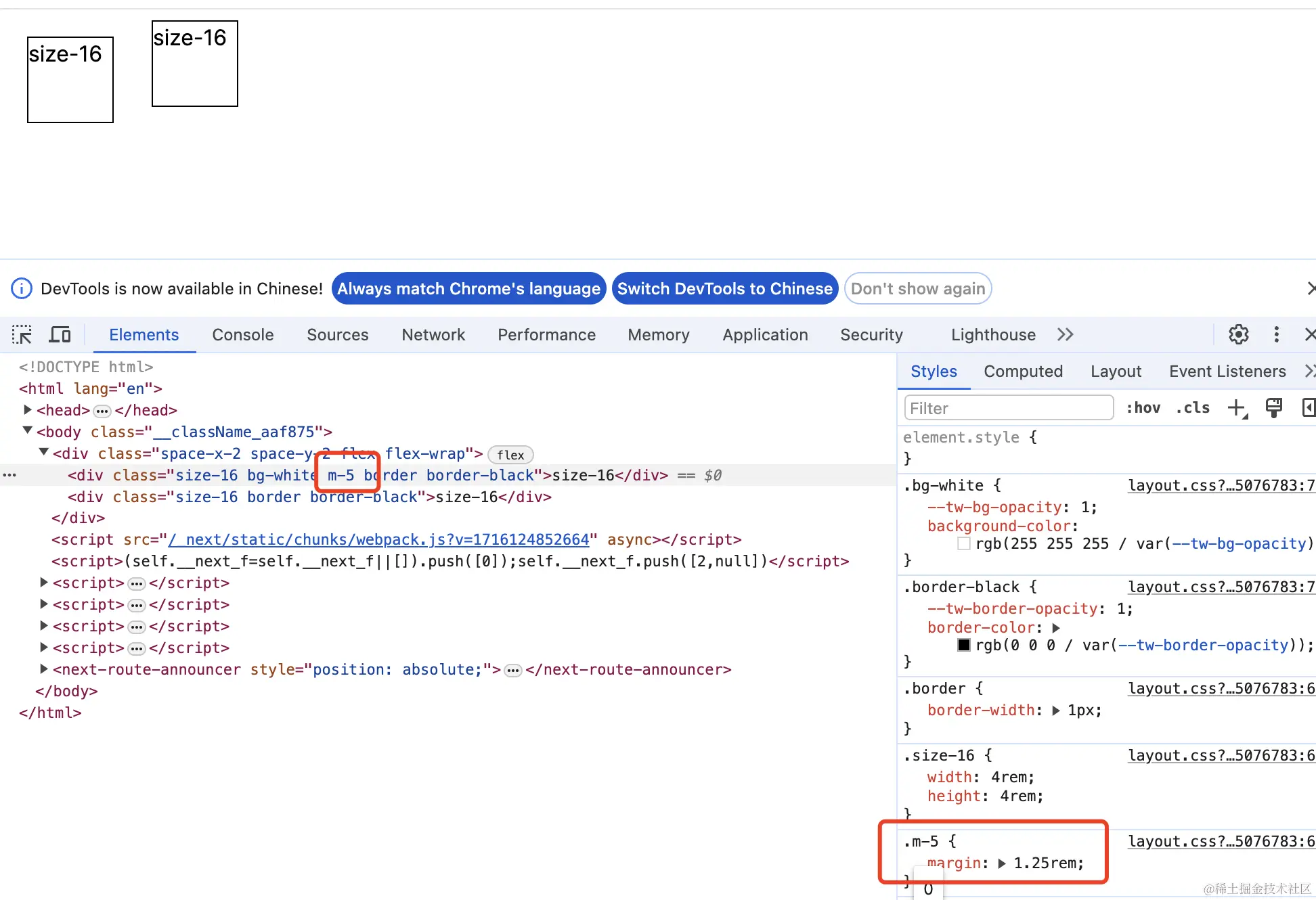
Task: Click the row actions dots beside selected node
Action: 9,475
